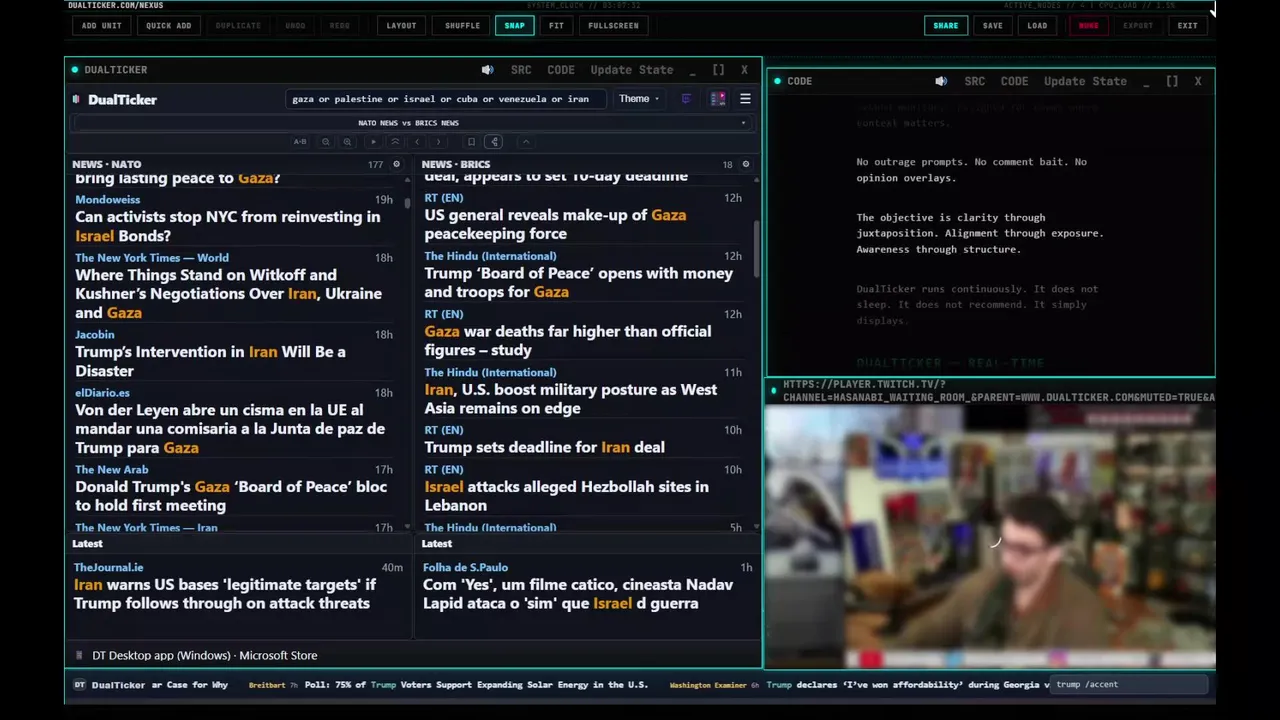Expand NATO NEWS vs BRICS NEWS selector
Viewport: 1280px width, 720px height.
412,123
